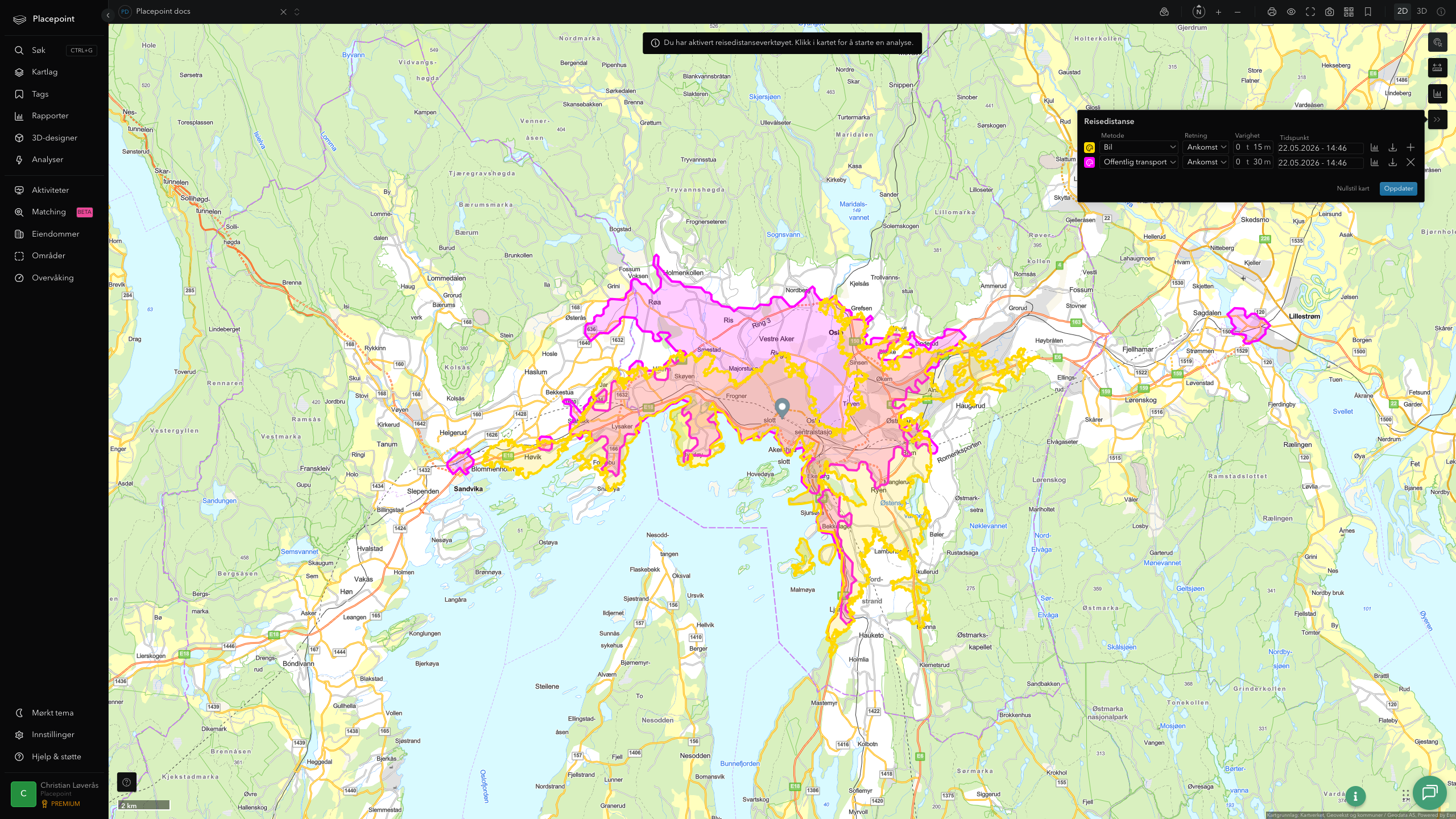Print the map using the printer icon
Viewport: 1456px width, 819px height.
pos(1272,12)
